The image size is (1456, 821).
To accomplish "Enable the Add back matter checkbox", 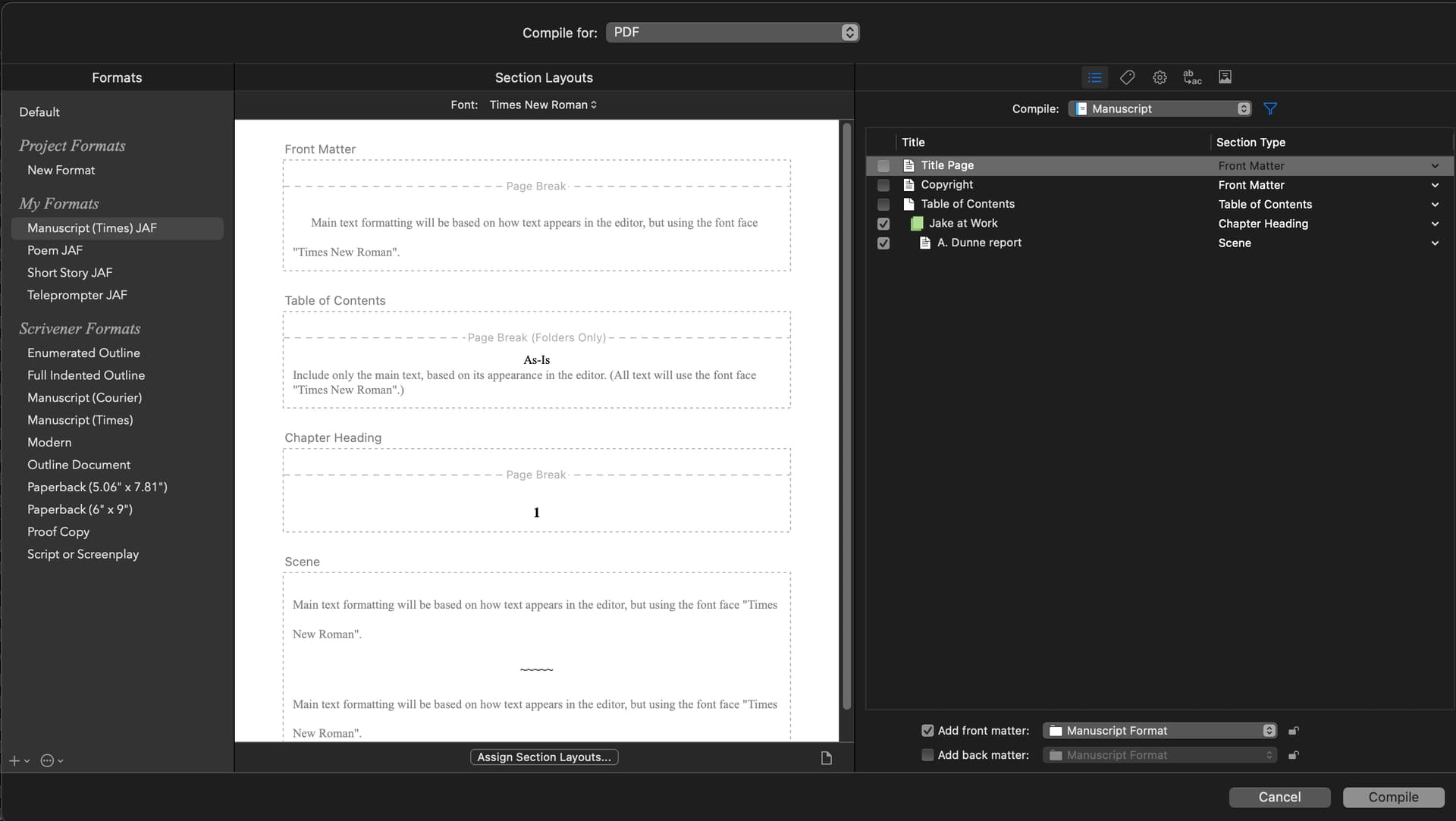I will (927, 755).
